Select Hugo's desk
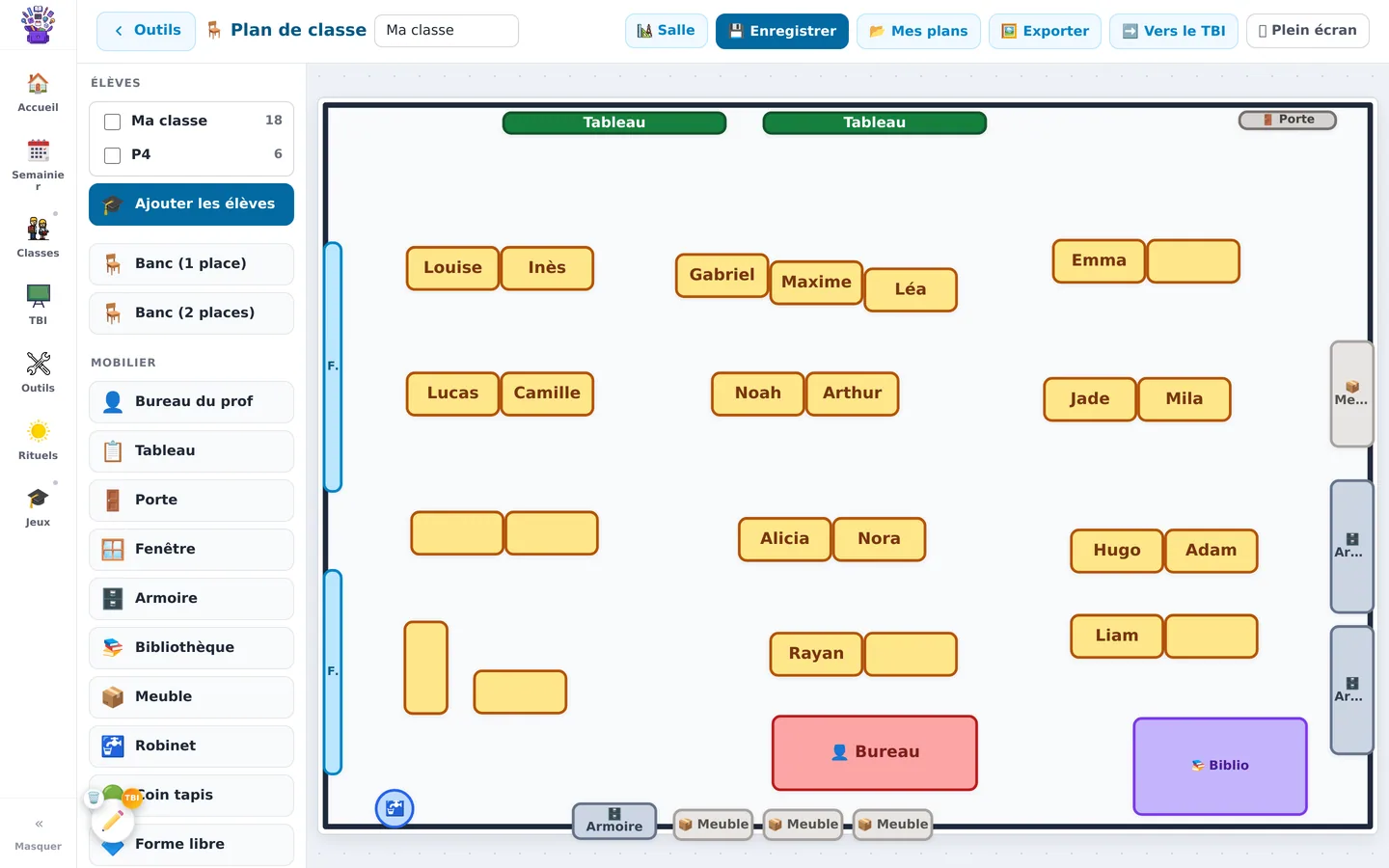Screen dimensions: 1389x868 click(x=1117, y=551)
